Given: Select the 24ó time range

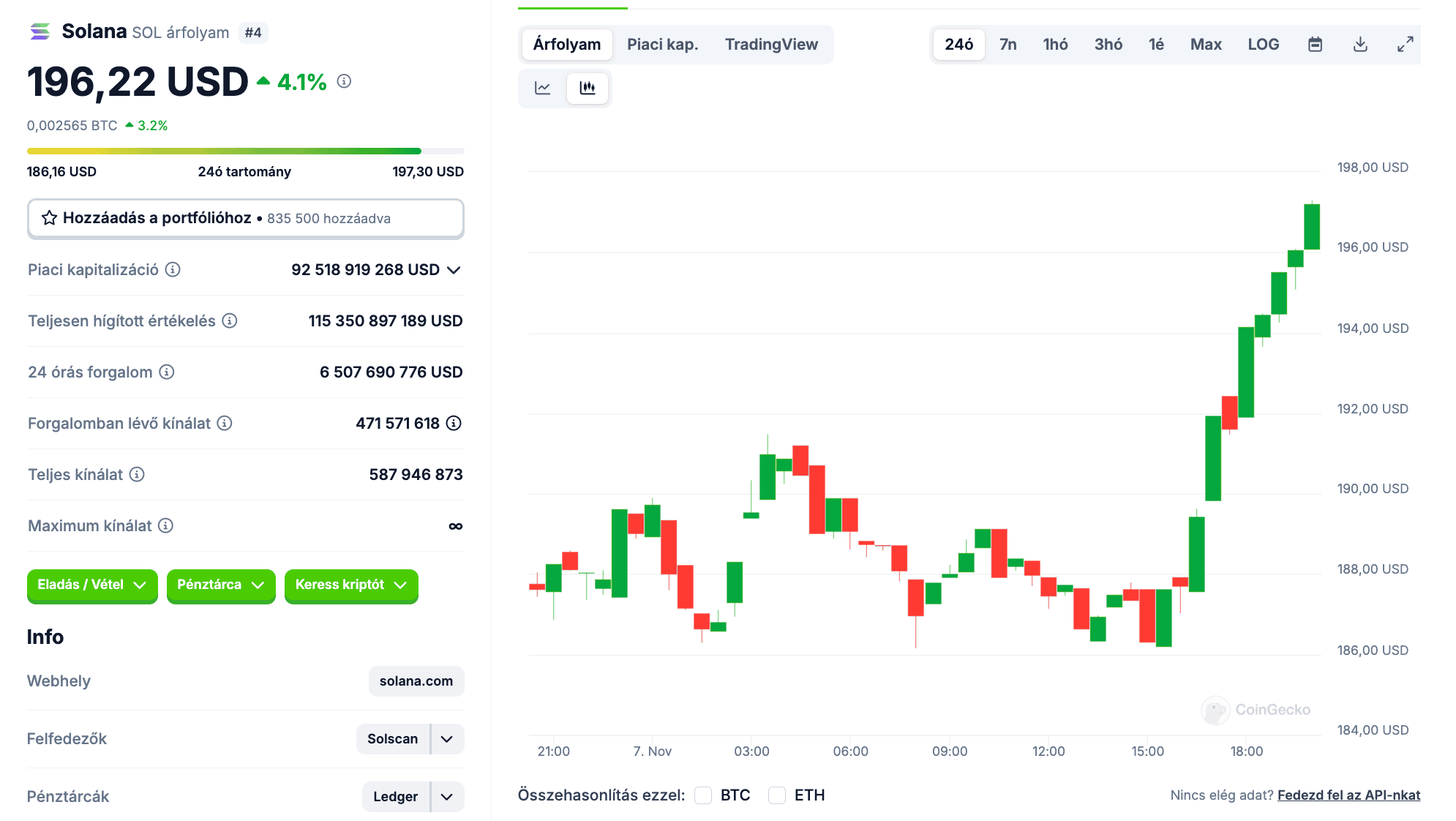Looking at the screenshot, I should 959,45.
